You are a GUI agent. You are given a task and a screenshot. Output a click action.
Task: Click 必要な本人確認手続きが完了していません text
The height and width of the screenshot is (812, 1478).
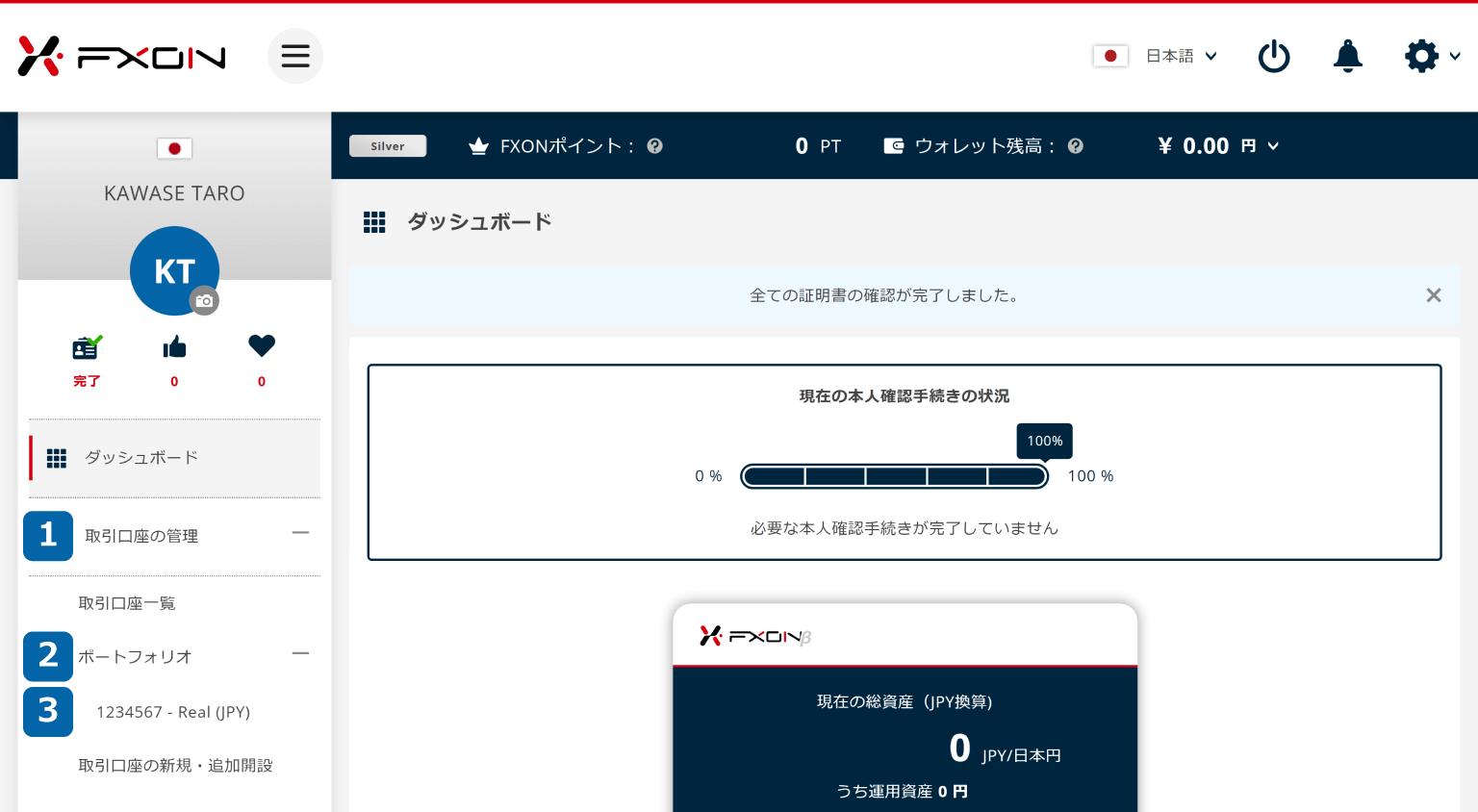905,528
